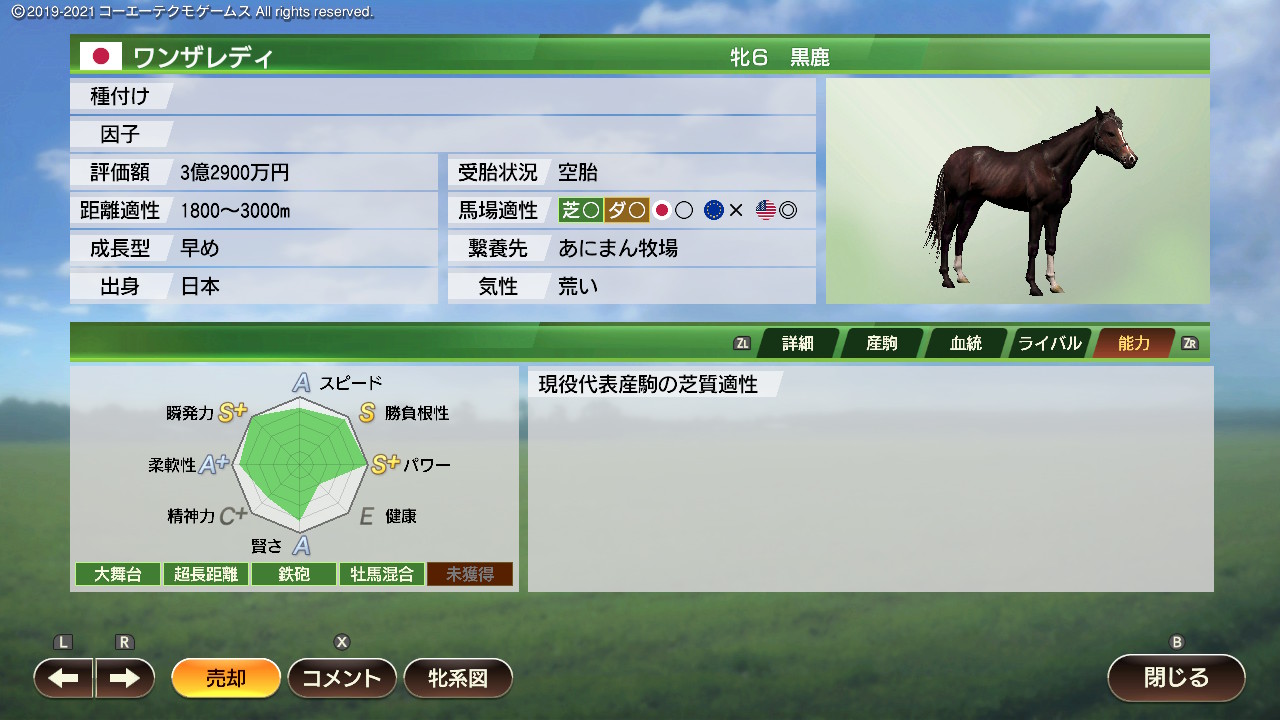Click the 牝6 黒鹿 age and coat text

[780, 57]
